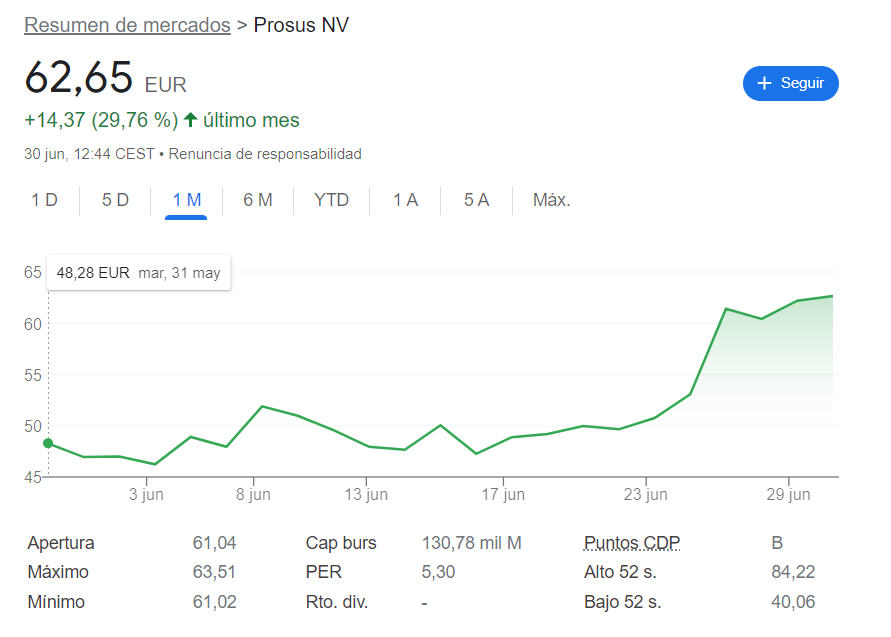Viewport: 891px width, 637px height.
Task: Click the plus icon in Seguir button
Action: click(764, 84)
